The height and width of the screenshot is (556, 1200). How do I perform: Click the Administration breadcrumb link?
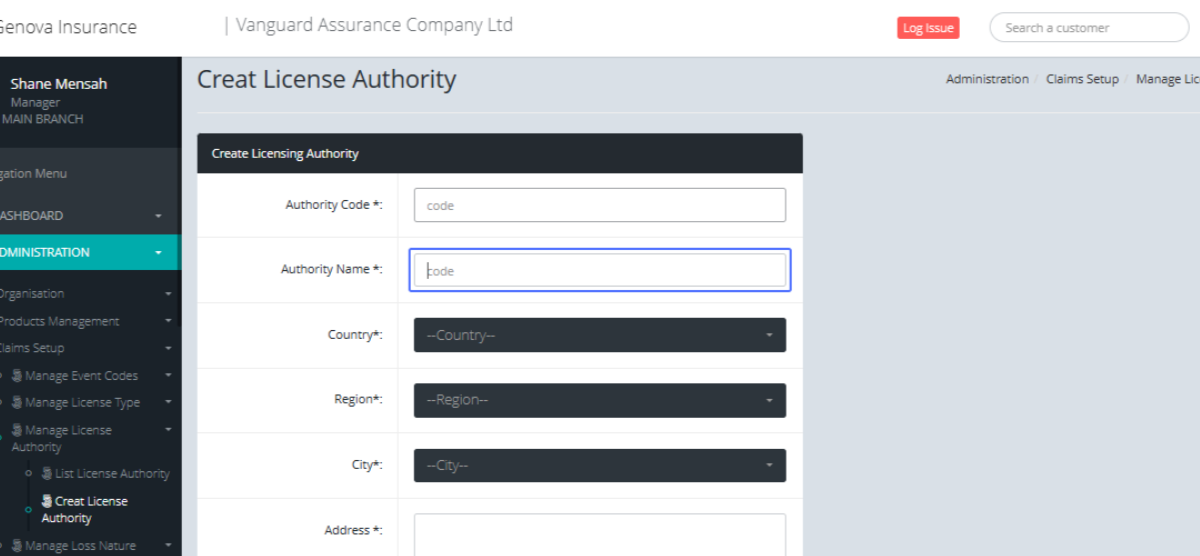tap(986, 79)
